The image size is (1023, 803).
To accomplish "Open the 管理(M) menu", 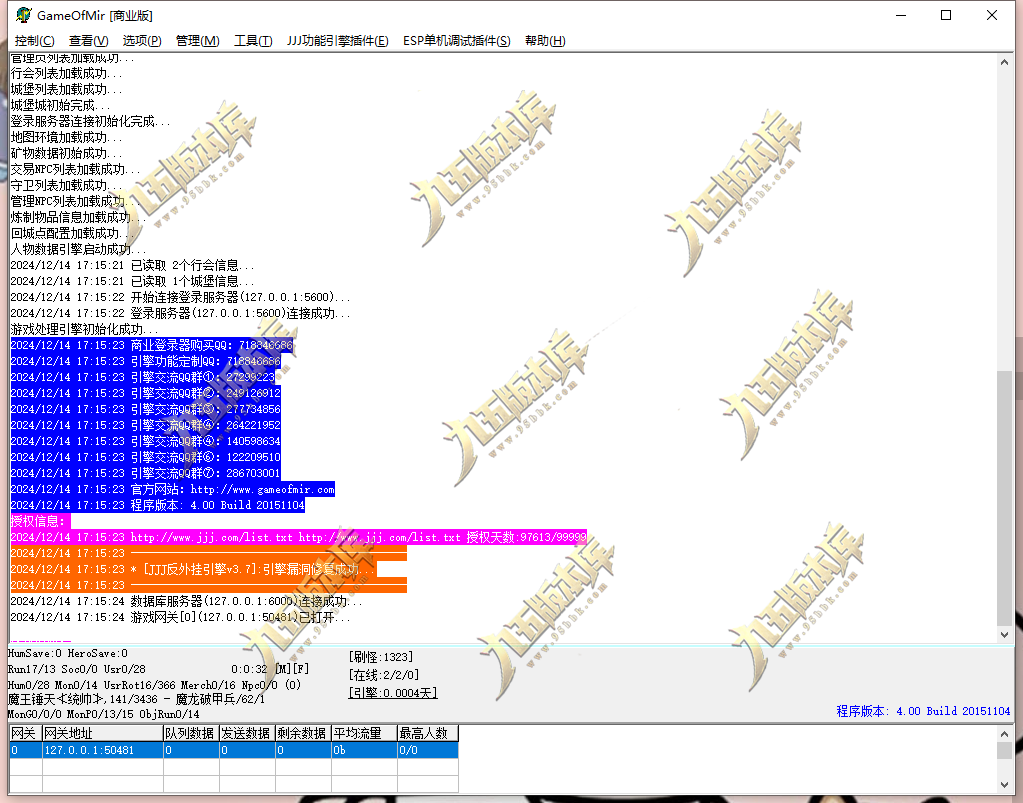I will tap(198, 41).
